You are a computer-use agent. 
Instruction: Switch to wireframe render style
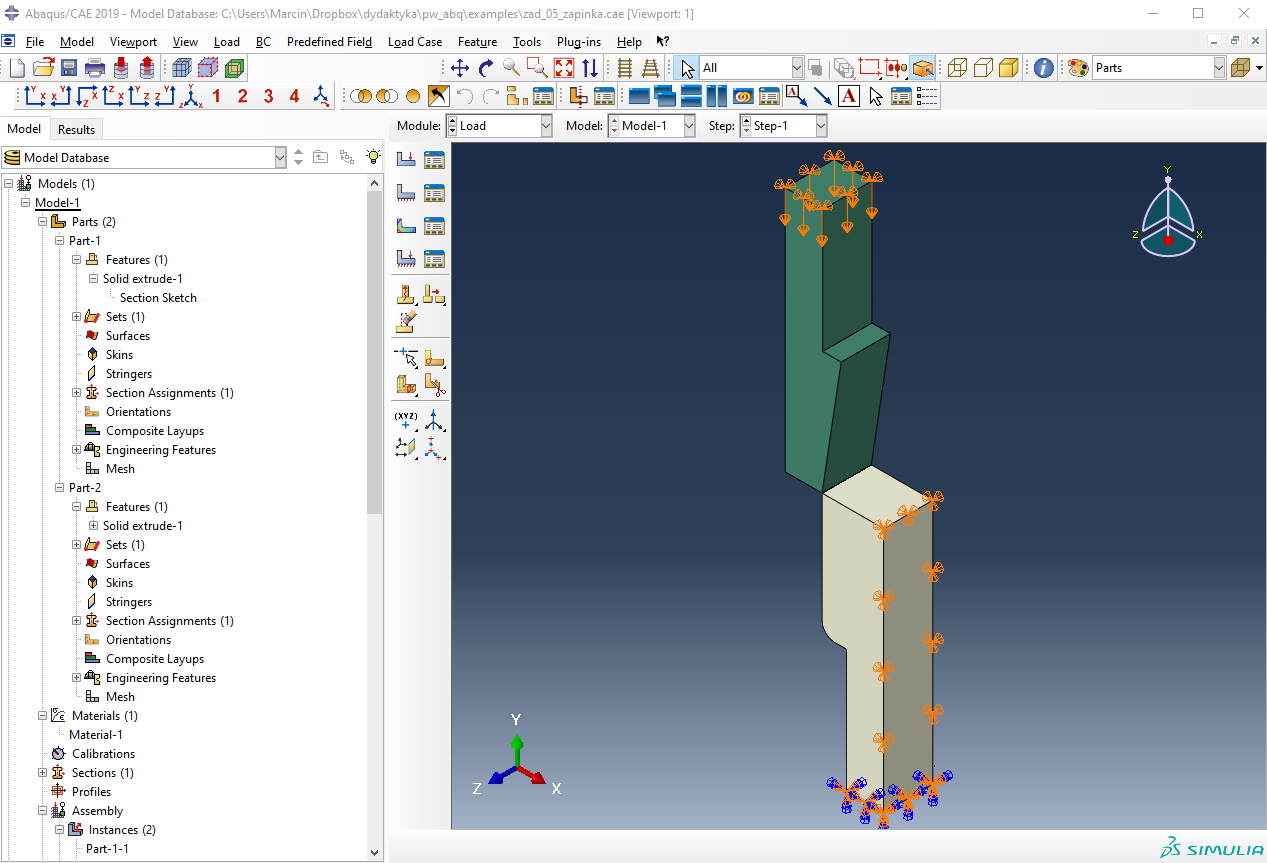tap(957, 68)
